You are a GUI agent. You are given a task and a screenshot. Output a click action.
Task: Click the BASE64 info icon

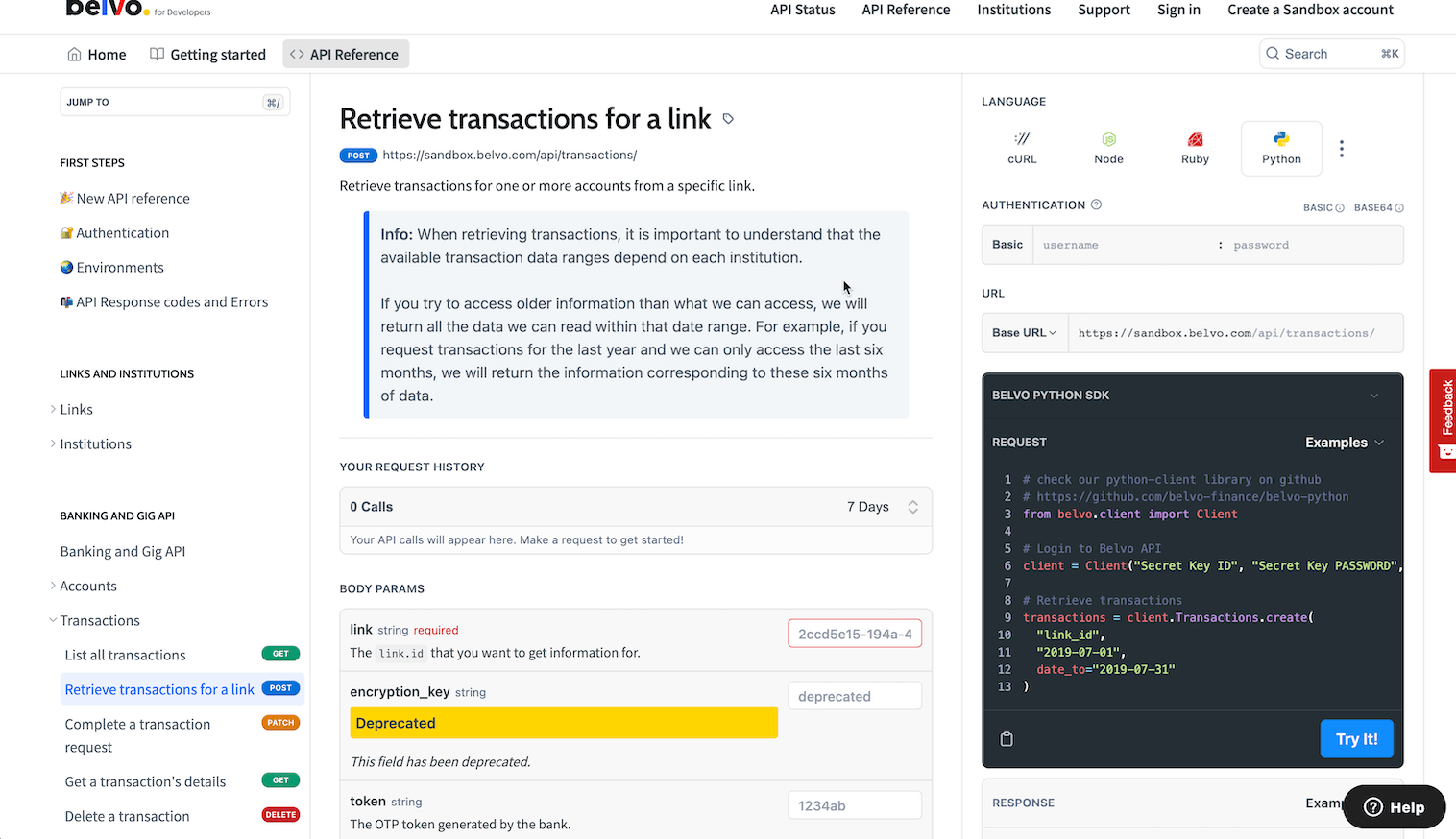(x=1399, y=208)
